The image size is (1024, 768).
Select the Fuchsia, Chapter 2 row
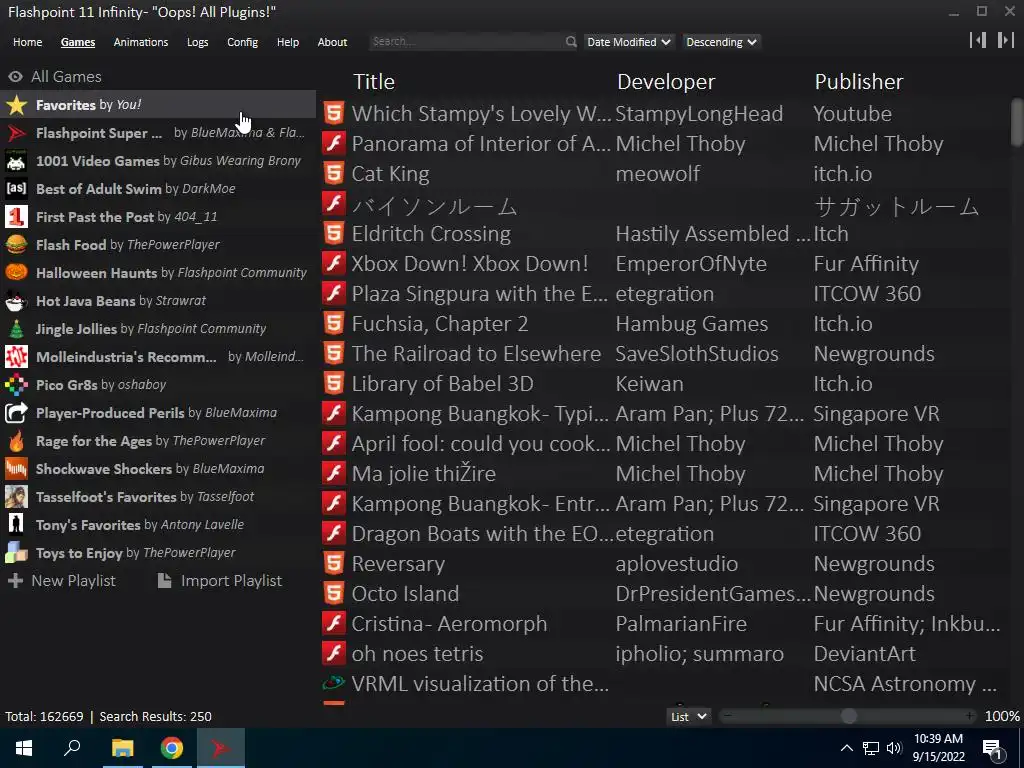click(x=665, y=324)
